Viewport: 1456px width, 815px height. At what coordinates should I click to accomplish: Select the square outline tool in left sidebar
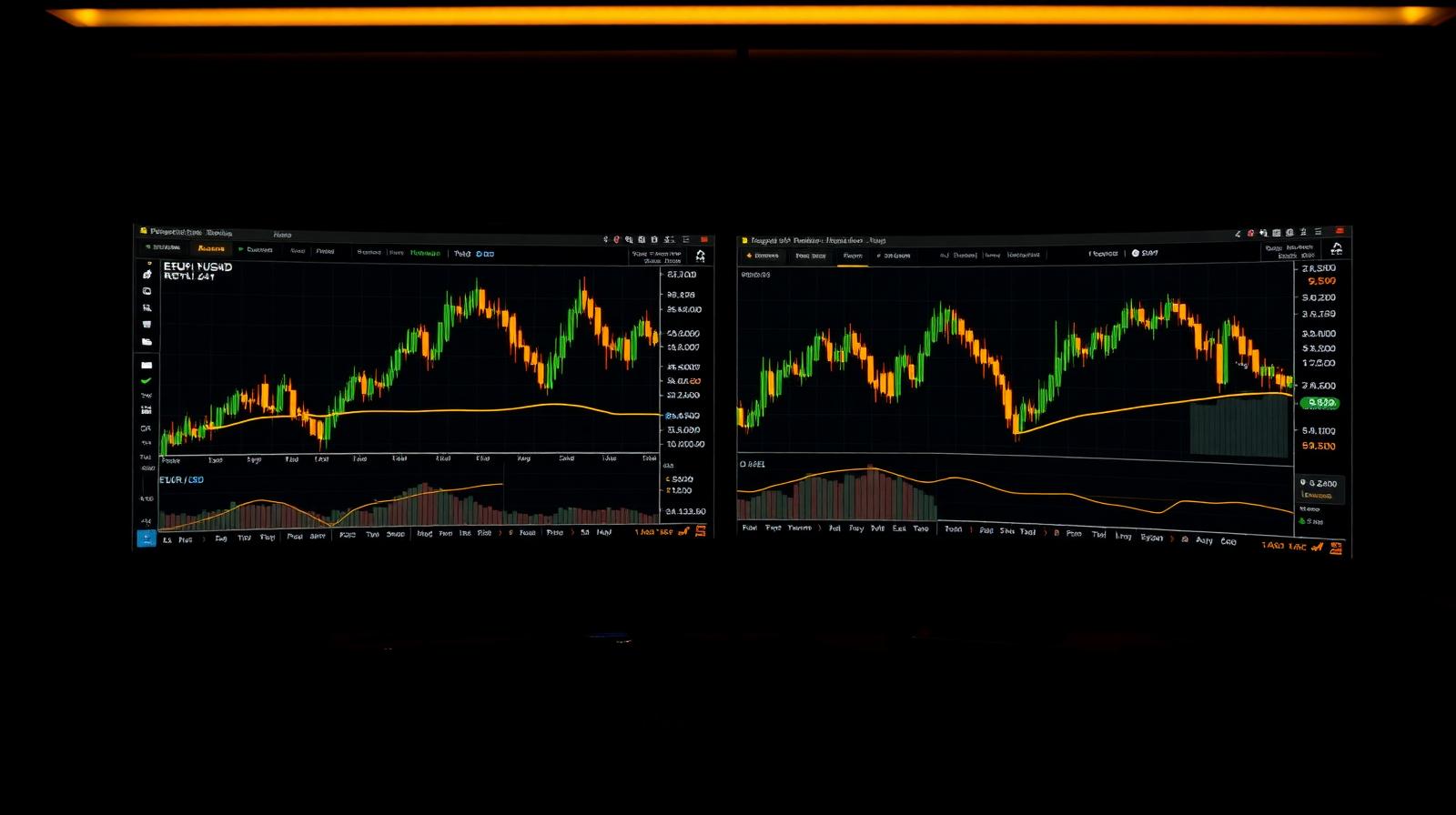click(147, 291)
